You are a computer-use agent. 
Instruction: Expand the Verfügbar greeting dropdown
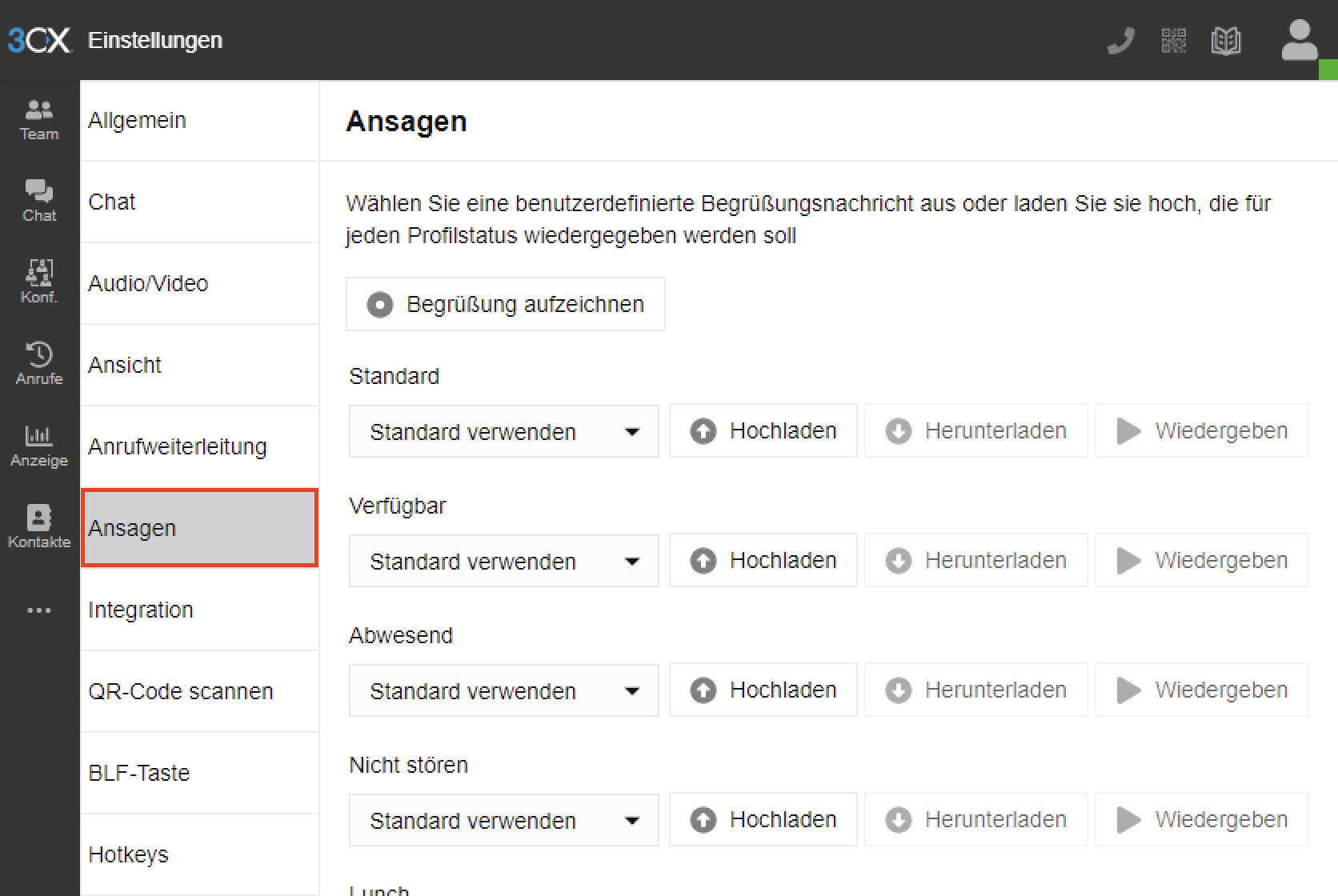503,562
